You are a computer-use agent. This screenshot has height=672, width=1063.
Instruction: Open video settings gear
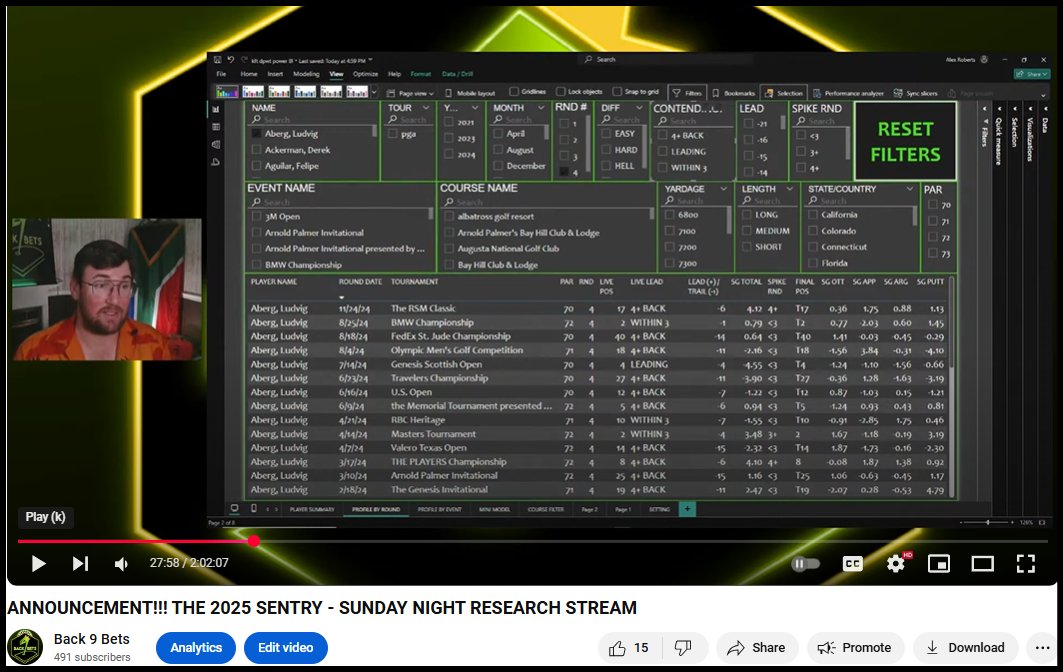[x=896, y=564]
